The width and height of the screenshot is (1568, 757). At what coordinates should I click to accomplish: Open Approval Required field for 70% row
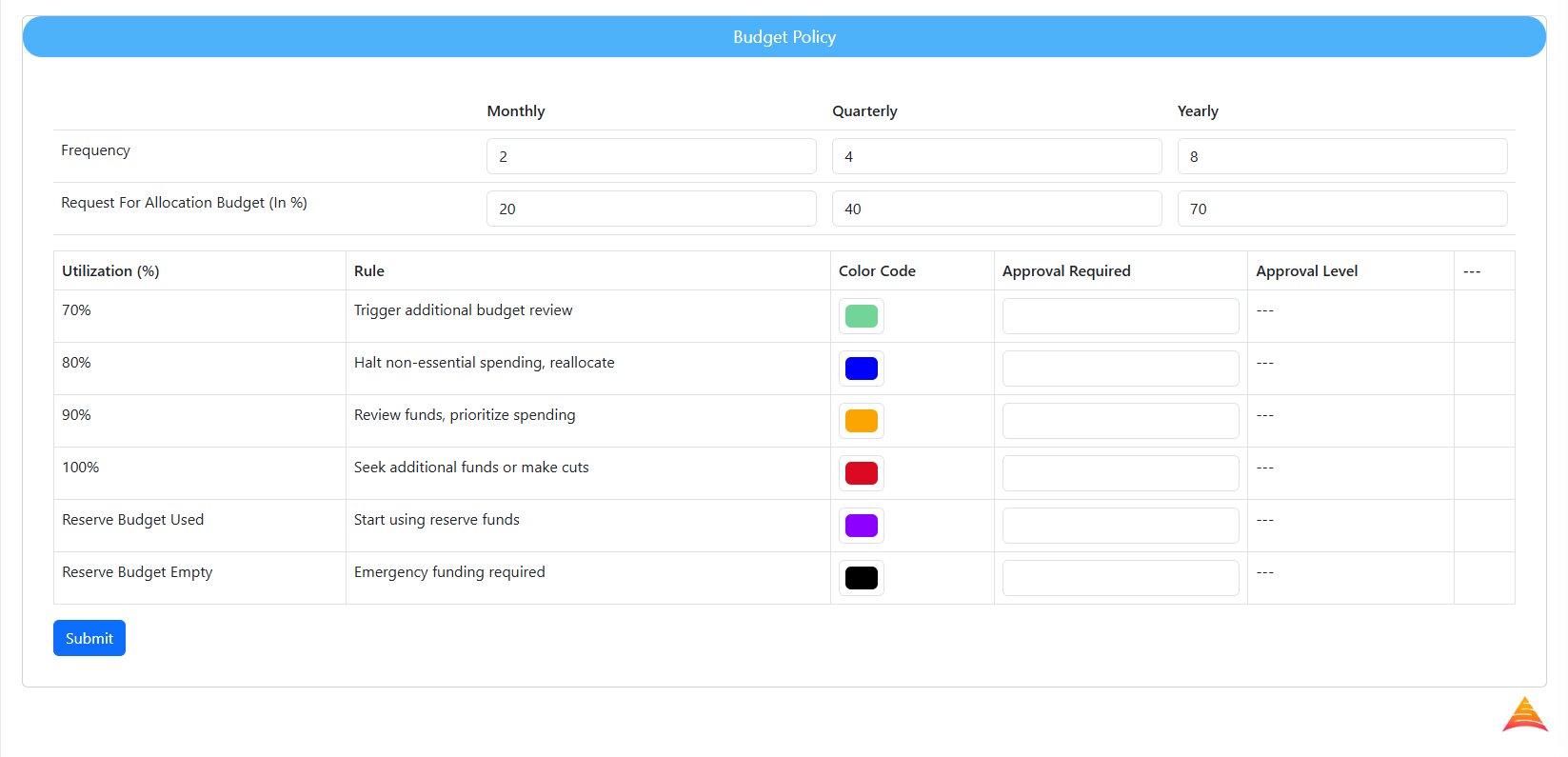(x=1120, y=316)
